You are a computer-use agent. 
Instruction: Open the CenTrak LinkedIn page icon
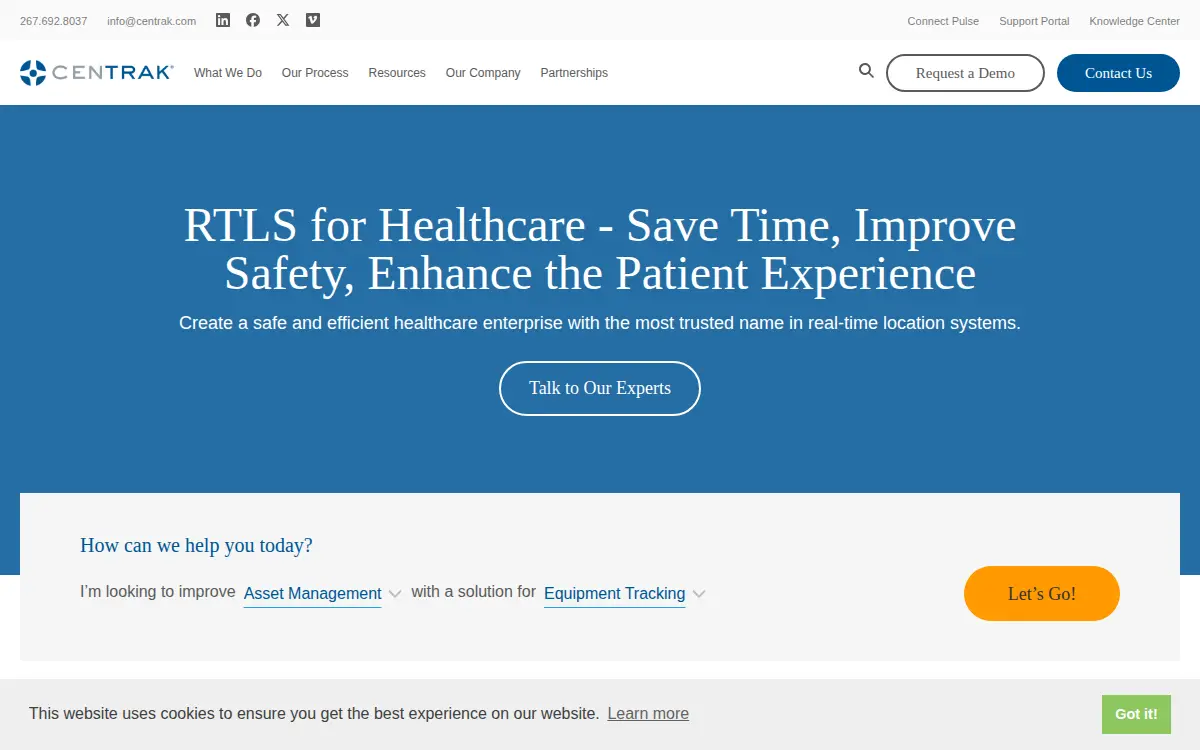[223, 20]
